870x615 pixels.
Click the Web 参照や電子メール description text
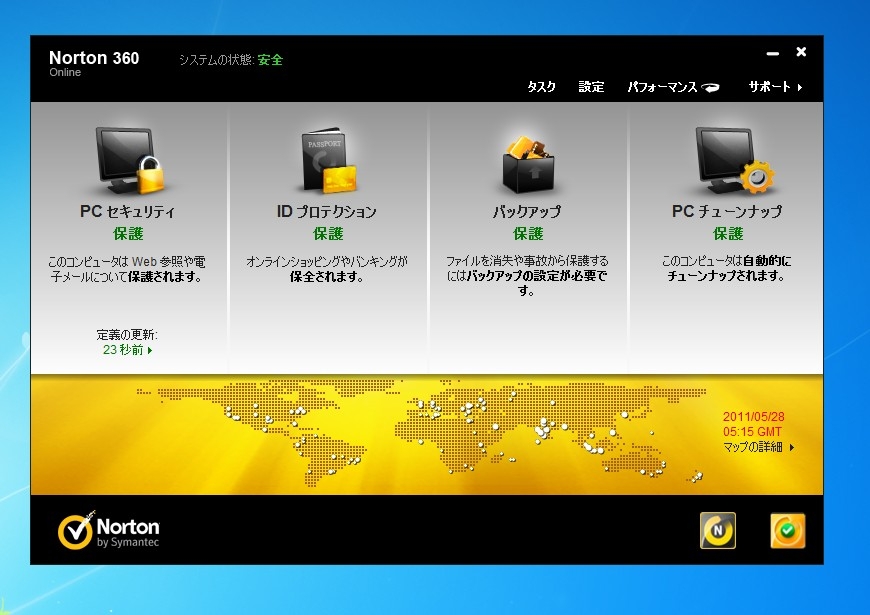[x=127, y=269]
